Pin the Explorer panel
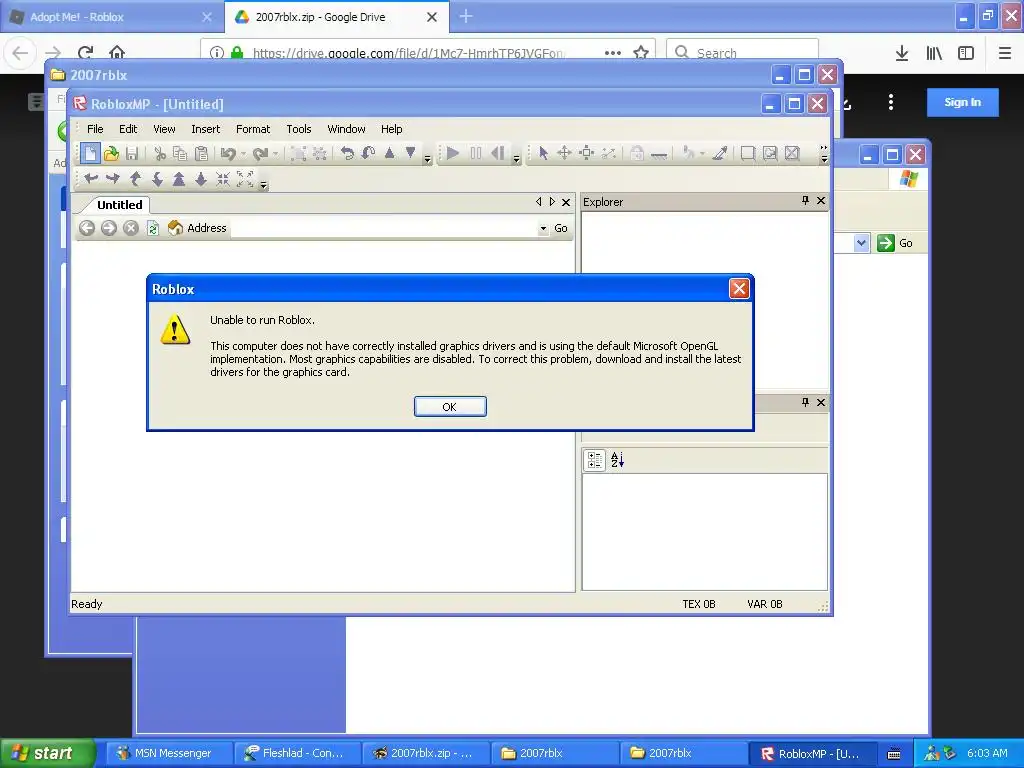 point(805,200)
